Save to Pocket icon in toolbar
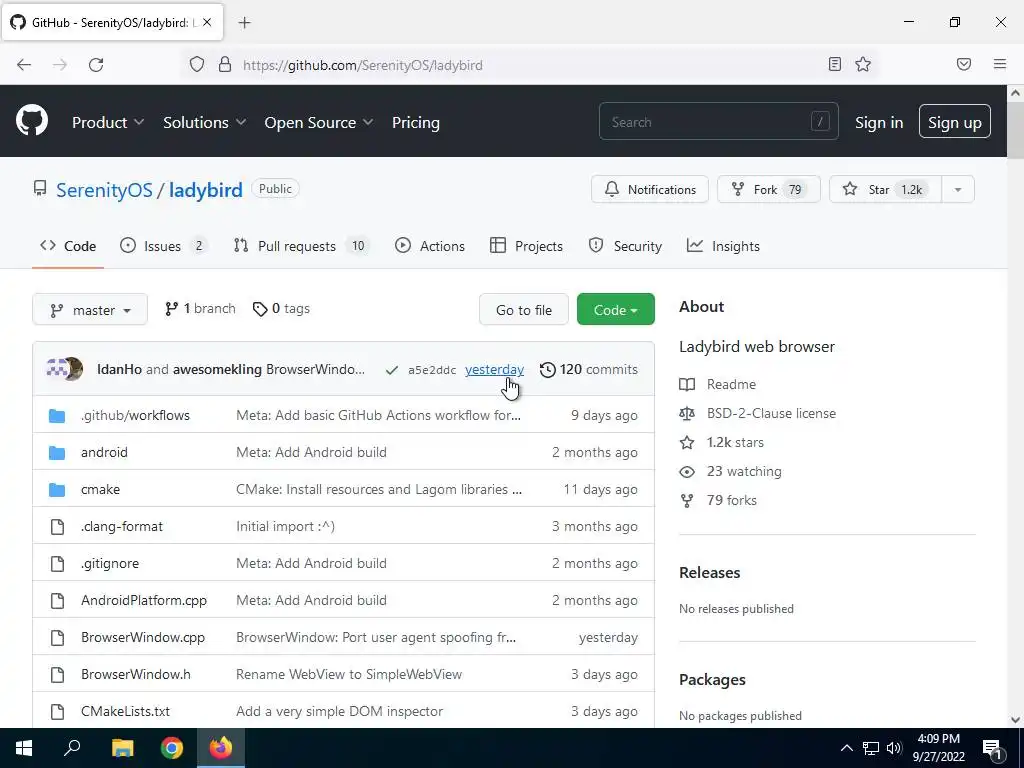Image resolution: width=1024 pixels, height=768 pixels. pyautogui.click(x=963, y=64)
